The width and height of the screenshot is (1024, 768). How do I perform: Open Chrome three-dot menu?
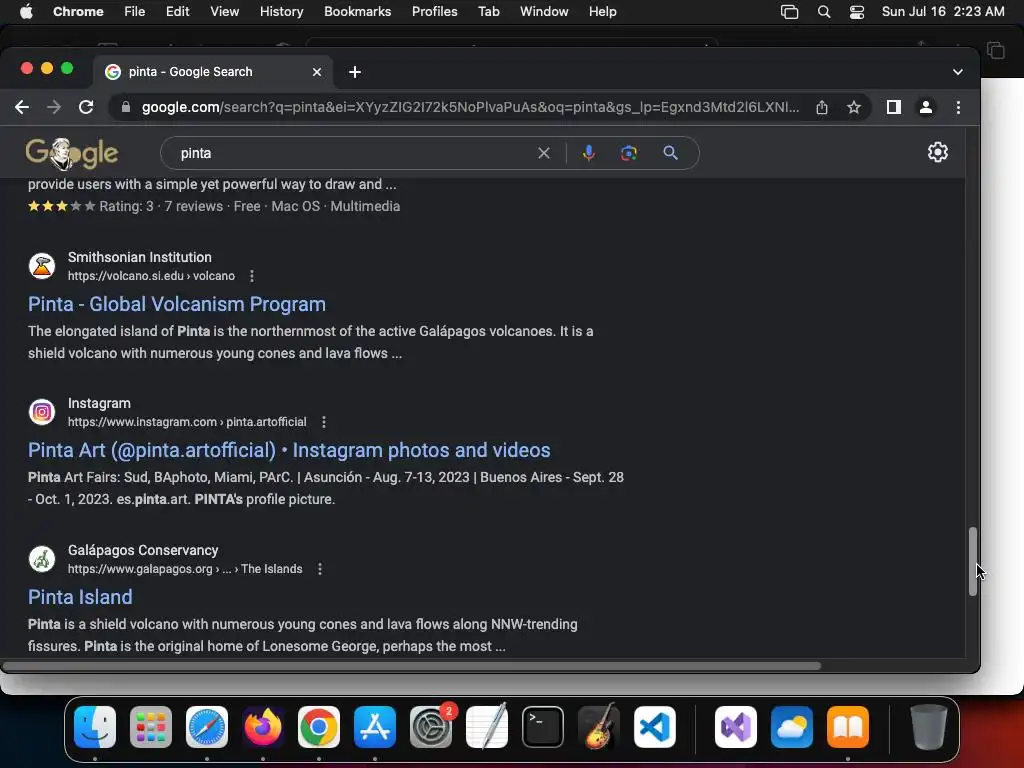[x=958, y=107]
